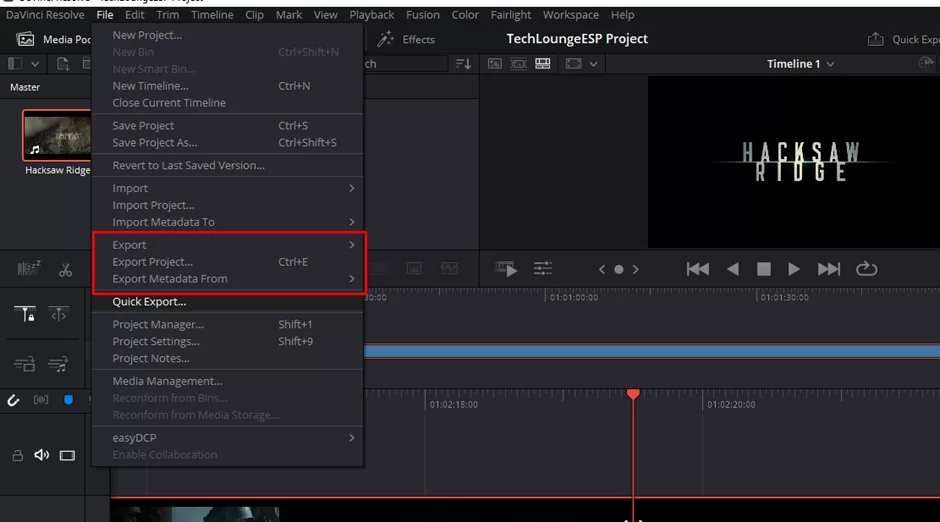Open bin list layout dropdown arrow
940x522 pixels.
(x=35, y=64)
